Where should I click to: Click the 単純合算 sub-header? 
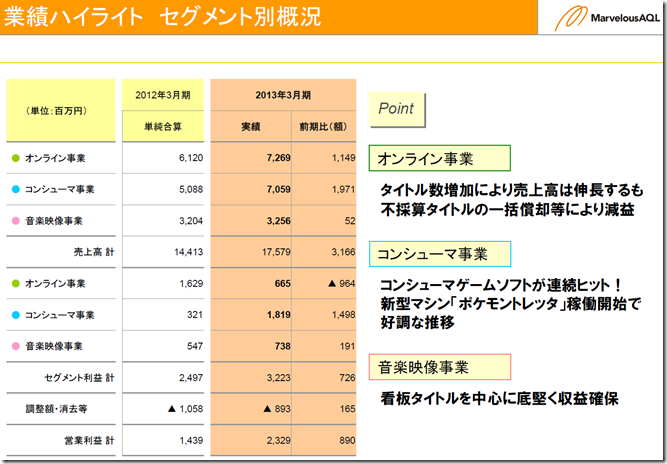click(163, 126)
